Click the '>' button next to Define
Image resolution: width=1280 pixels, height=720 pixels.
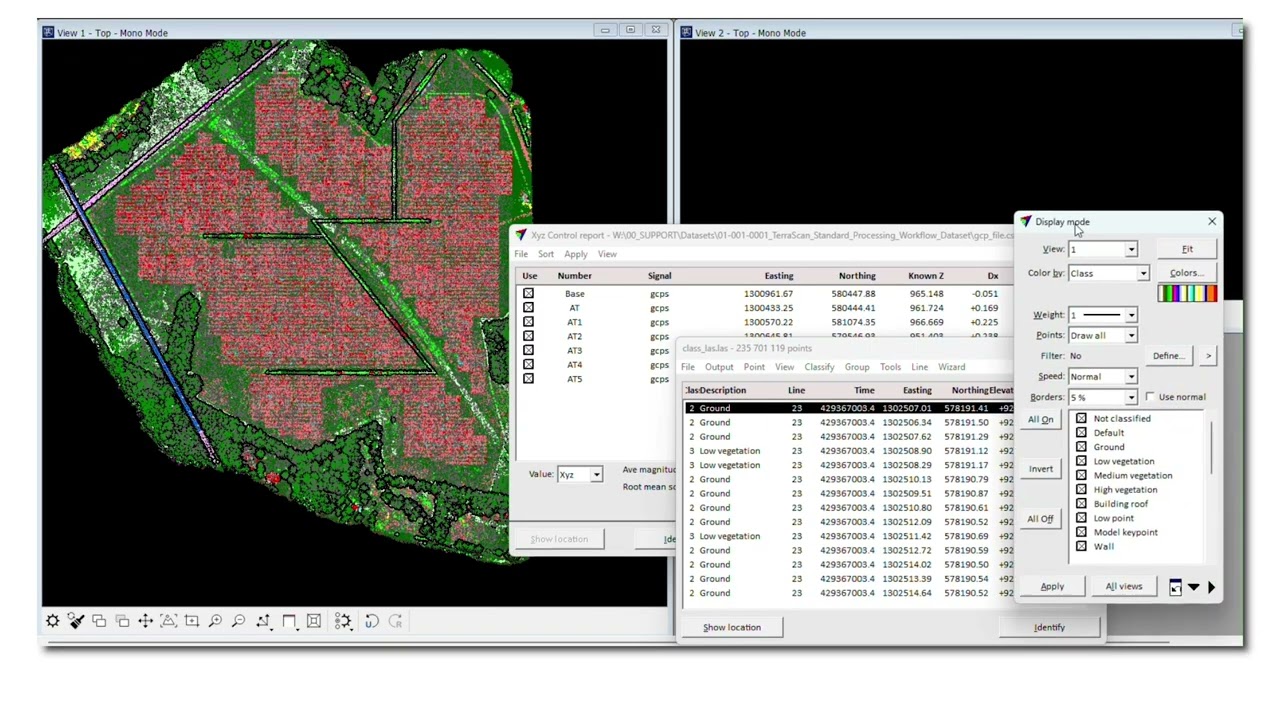(x=1208, y=356)
